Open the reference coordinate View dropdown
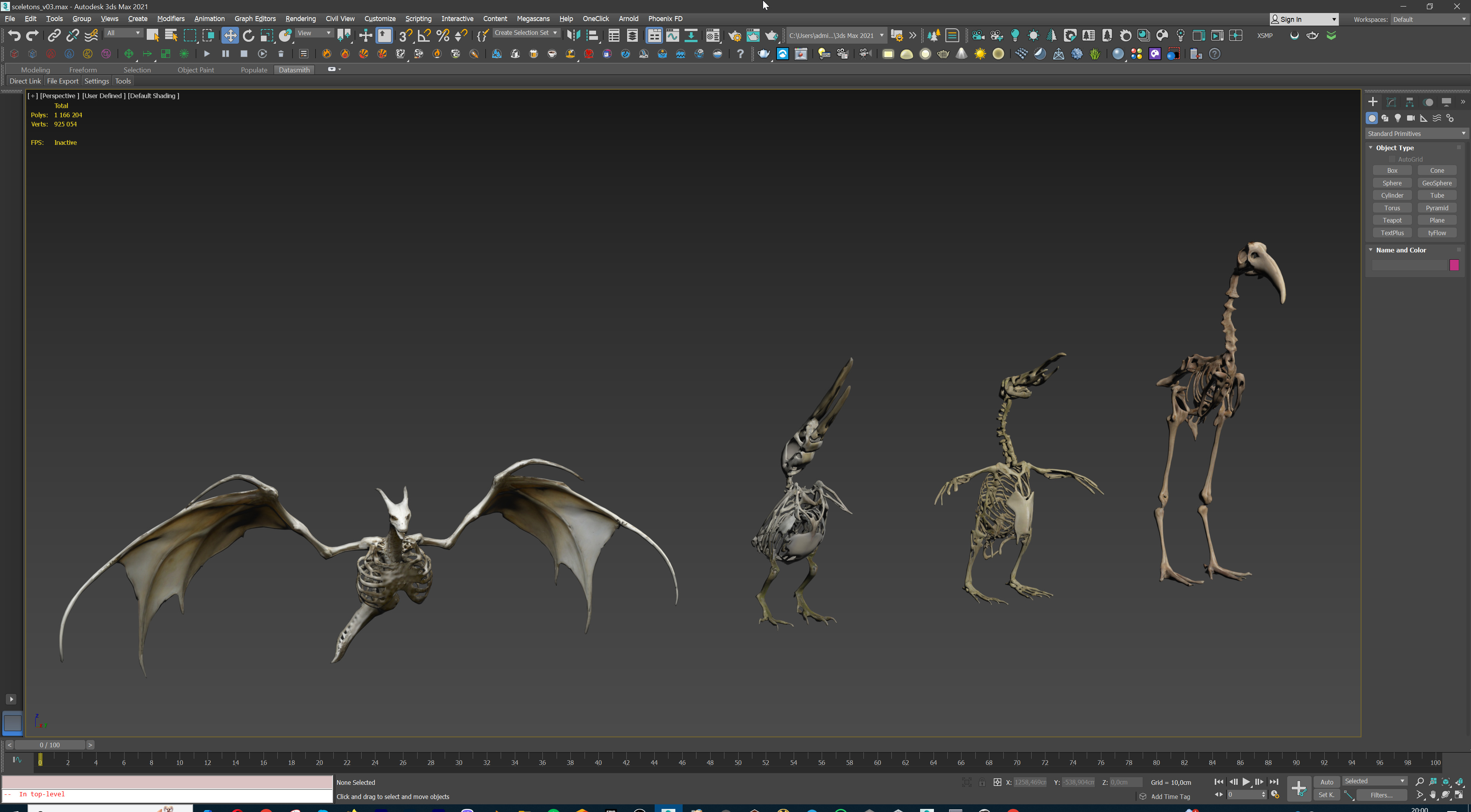This screenshot has height=812, width=1471. pos(314,33)
